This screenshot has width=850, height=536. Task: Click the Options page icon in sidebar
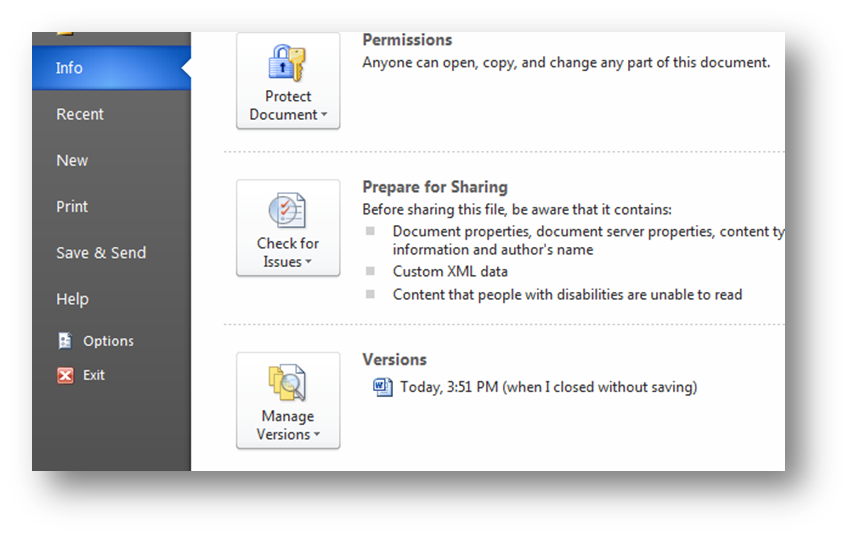point(65,341)
